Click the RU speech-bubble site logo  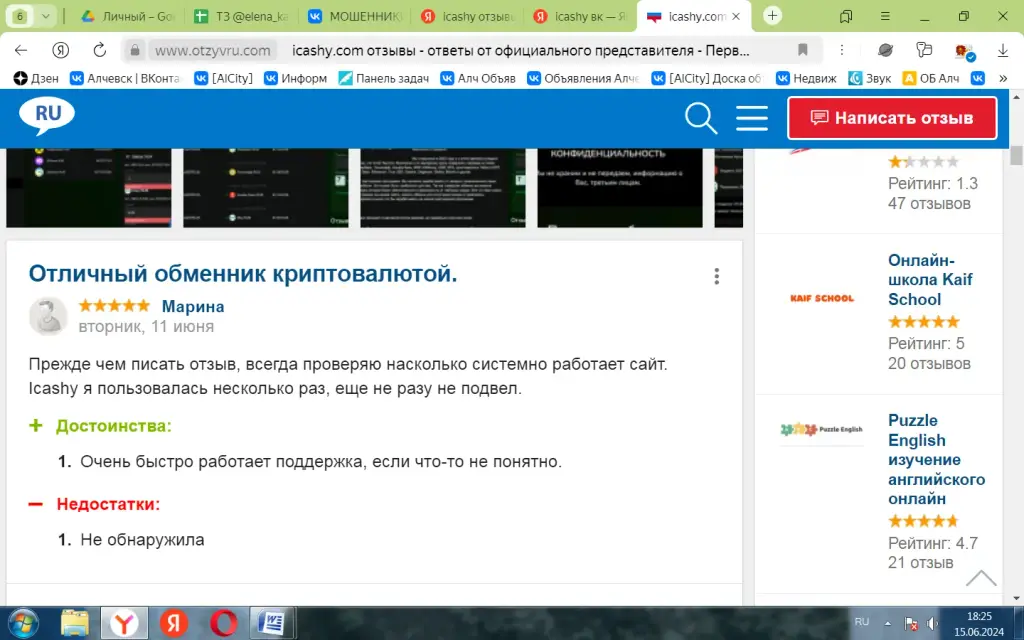click(46, 116)
